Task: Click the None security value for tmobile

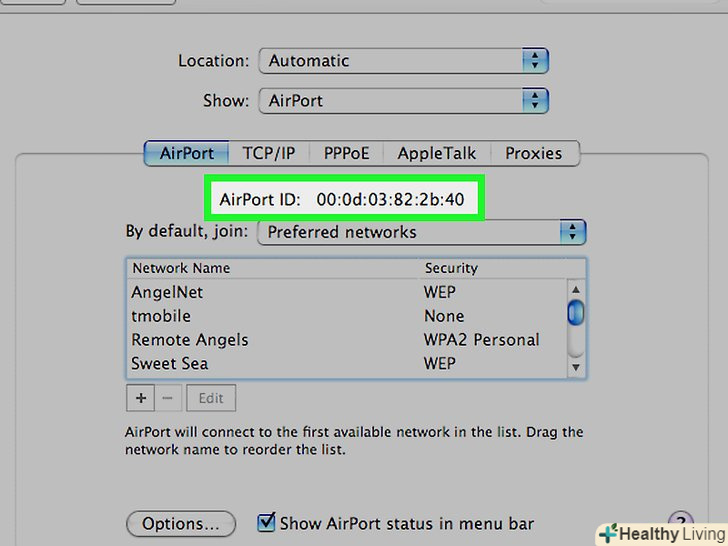Action: [444, 316]
